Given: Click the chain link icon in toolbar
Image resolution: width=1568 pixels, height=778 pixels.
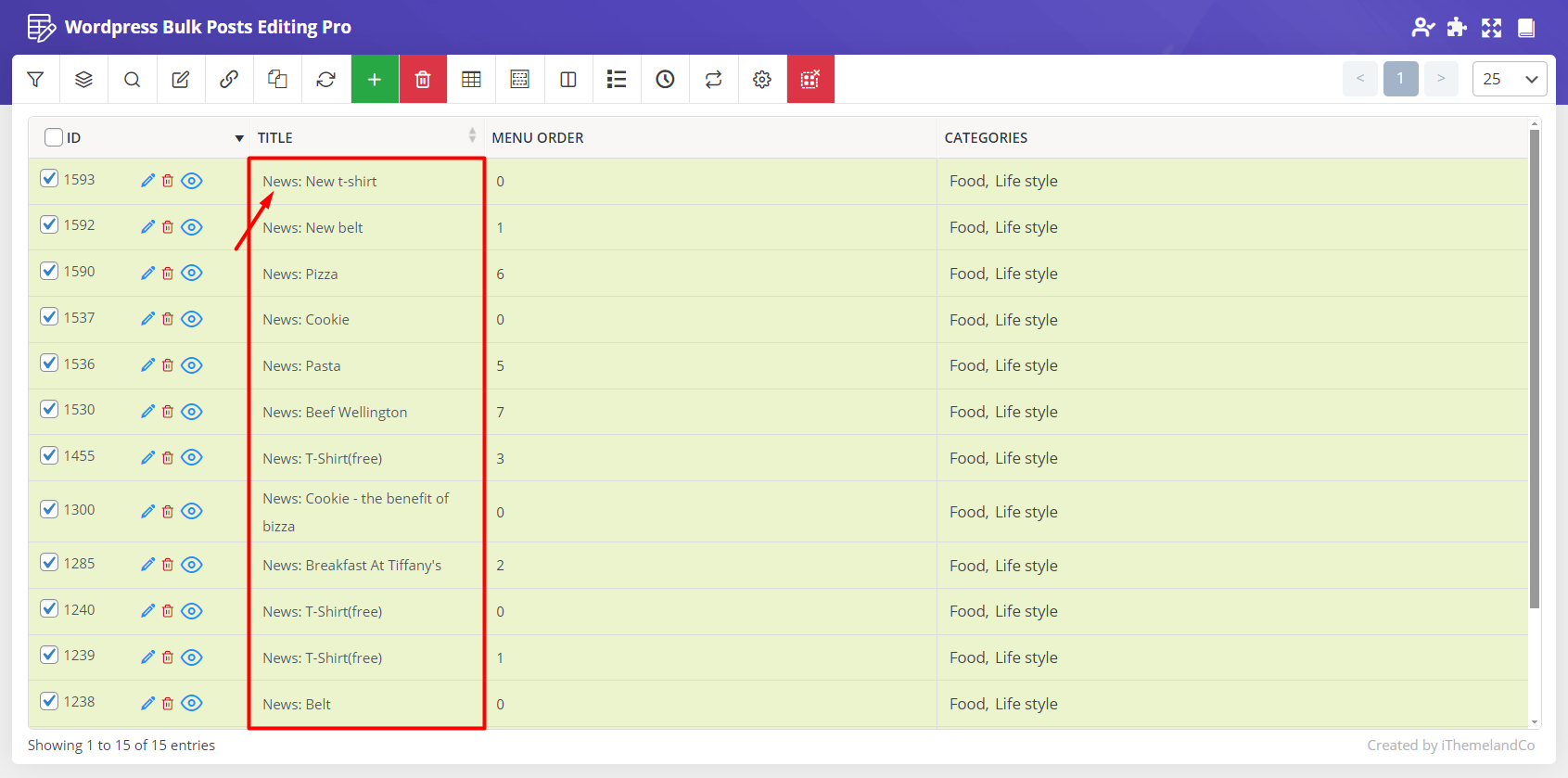Looking at the screenshot, I should click(229, 80).
